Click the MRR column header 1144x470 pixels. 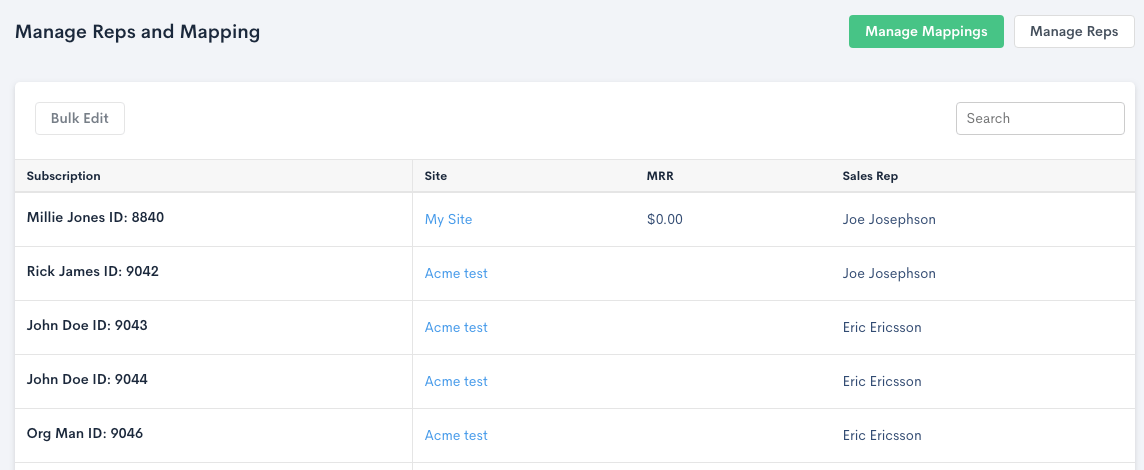(660, 176)
